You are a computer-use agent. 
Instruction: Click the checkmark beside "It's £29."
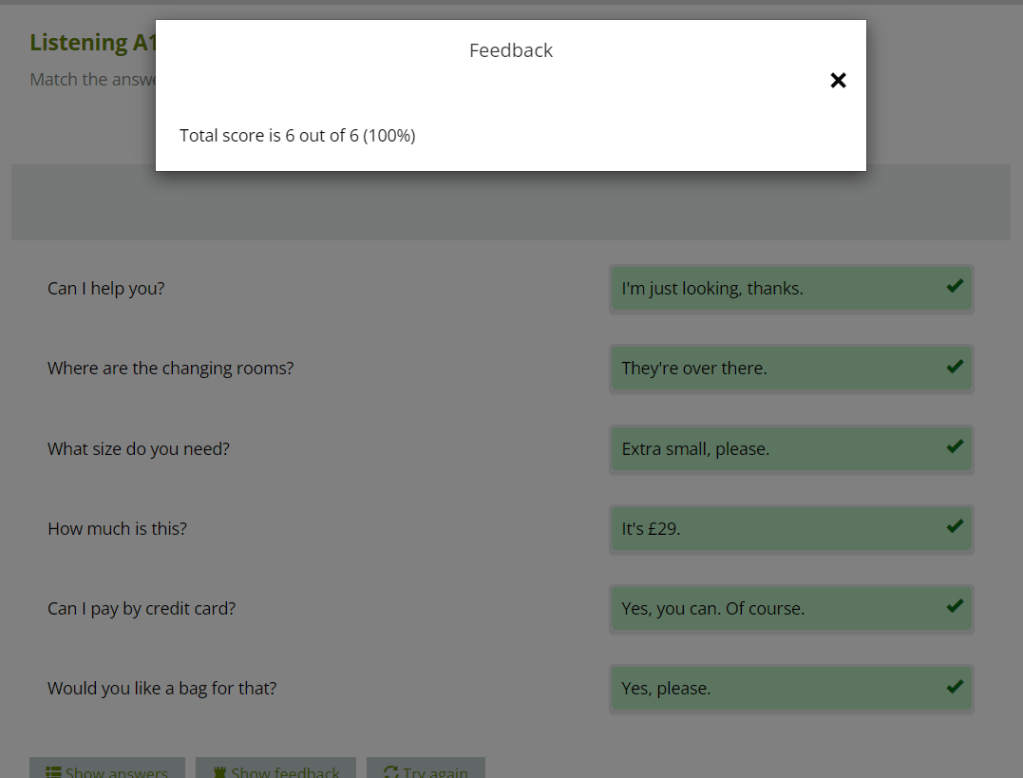point(954,527)
